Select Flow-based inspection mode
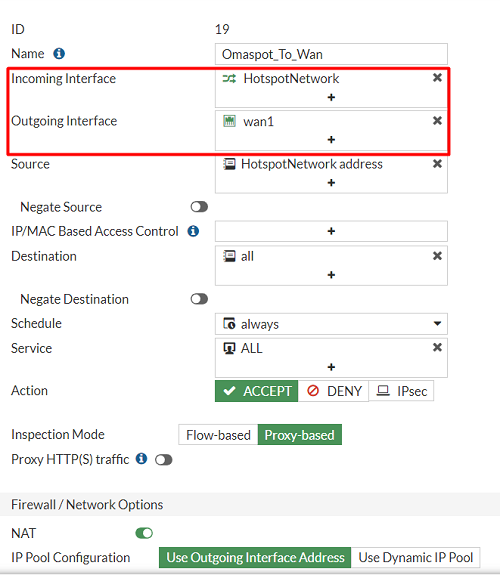The height and width of the screenshot is (575, 500). (218, 435)
